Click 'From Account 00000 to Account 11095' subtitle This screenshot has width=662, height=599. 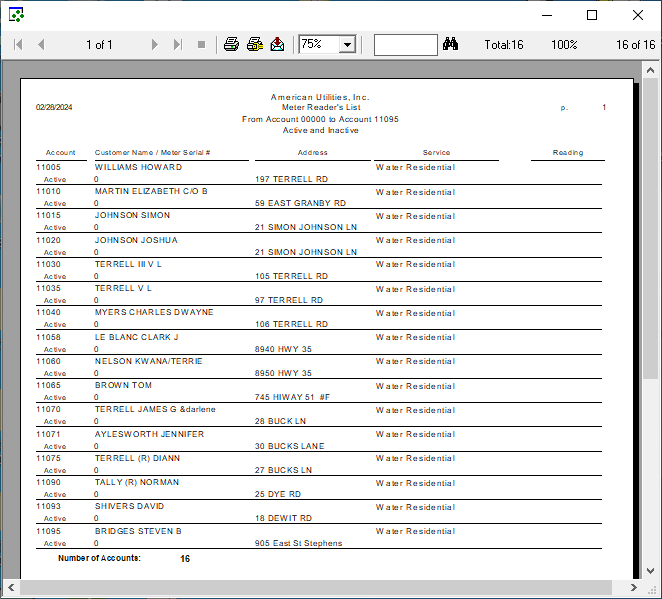[320, 119]
